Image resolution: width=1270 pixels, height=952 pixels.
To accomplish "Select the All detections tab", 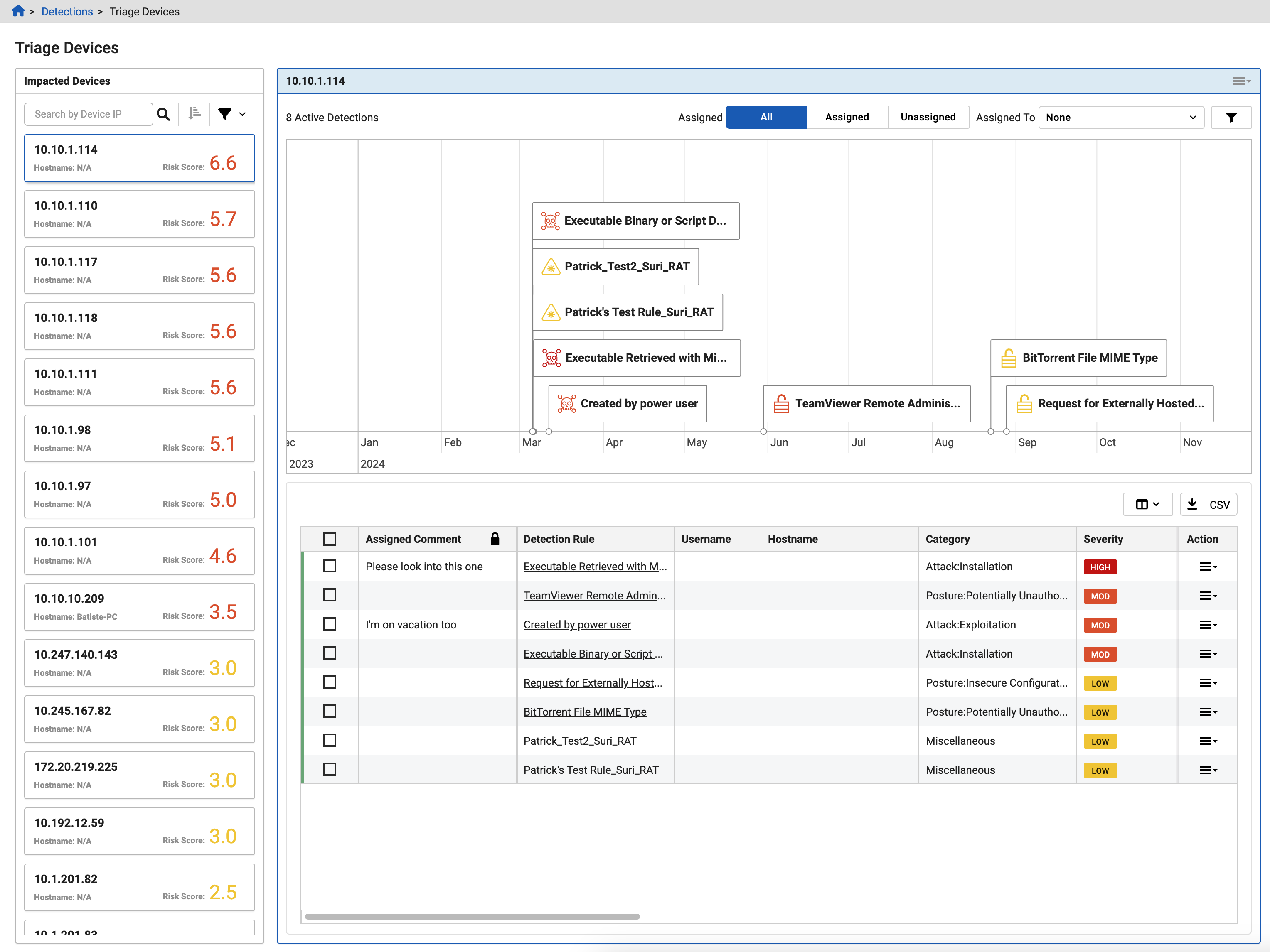I will click(x=766, y=117).
